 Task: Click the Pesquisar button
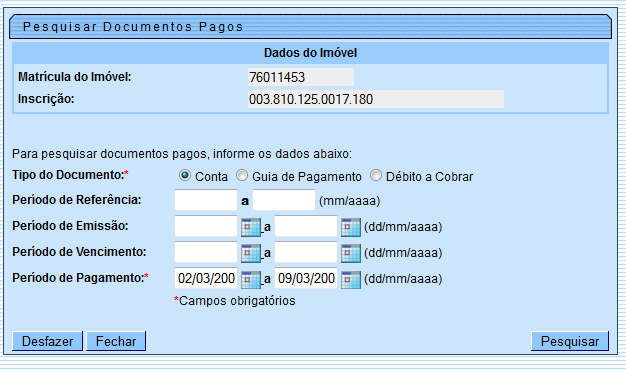point(570,341)
